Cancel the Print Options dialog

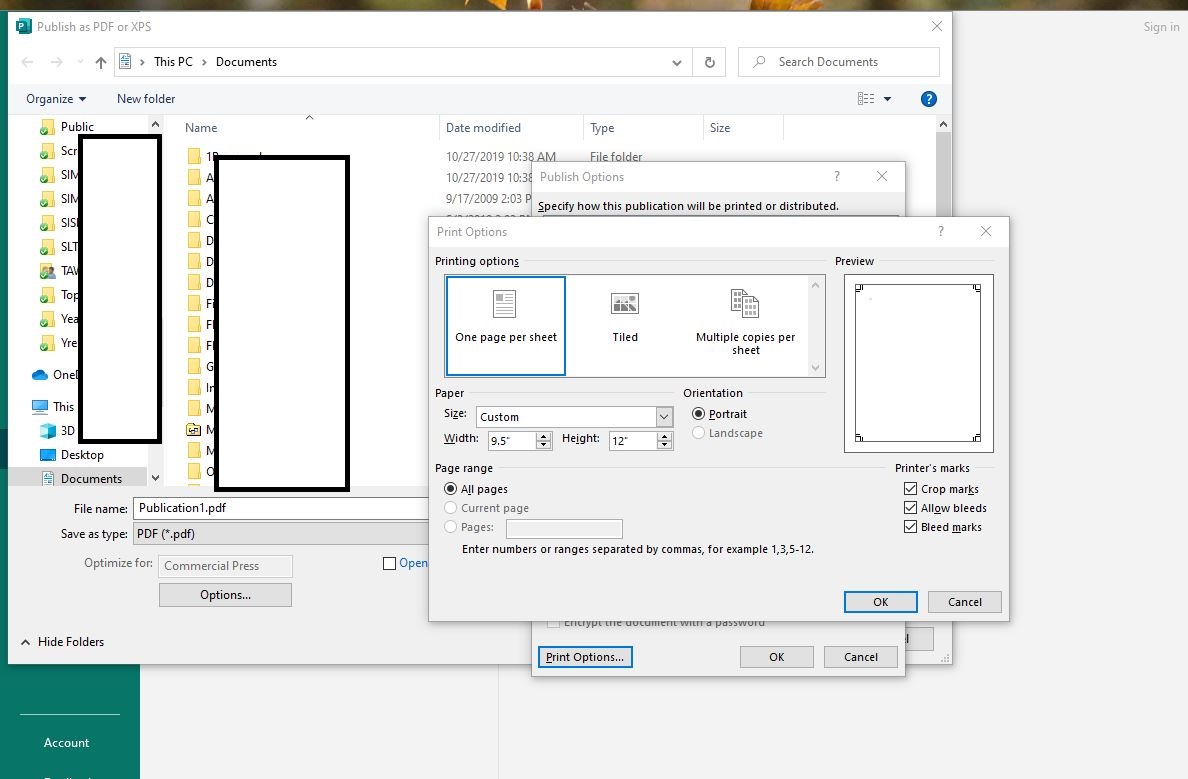pos(964,602)
